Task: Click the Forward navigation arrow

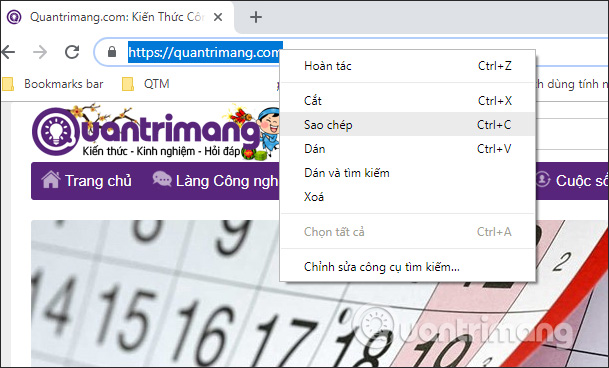Action: pos(40,52)
